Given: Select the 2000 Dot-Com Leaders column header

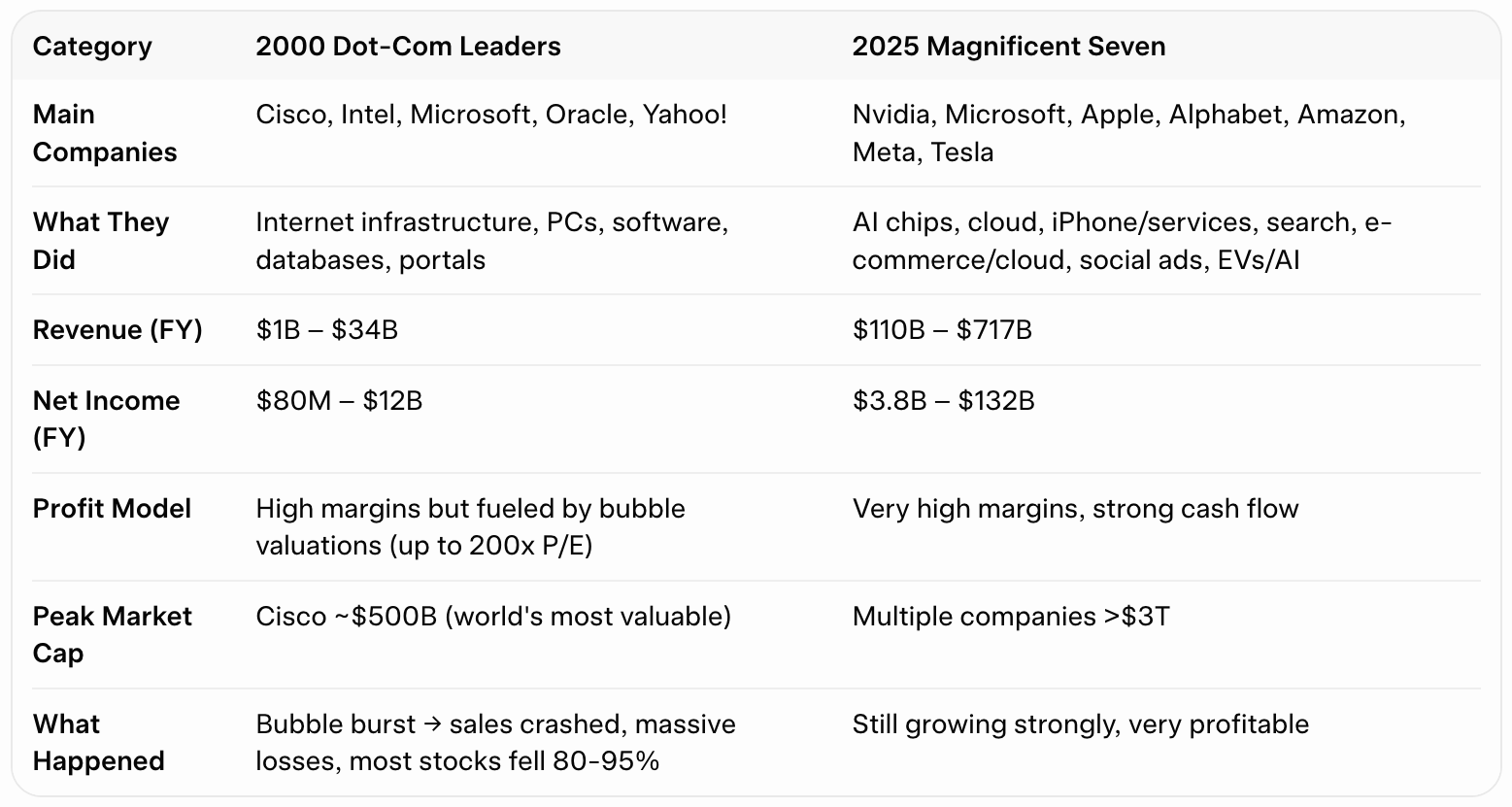Looking at the screenshot, I should 408,47.
